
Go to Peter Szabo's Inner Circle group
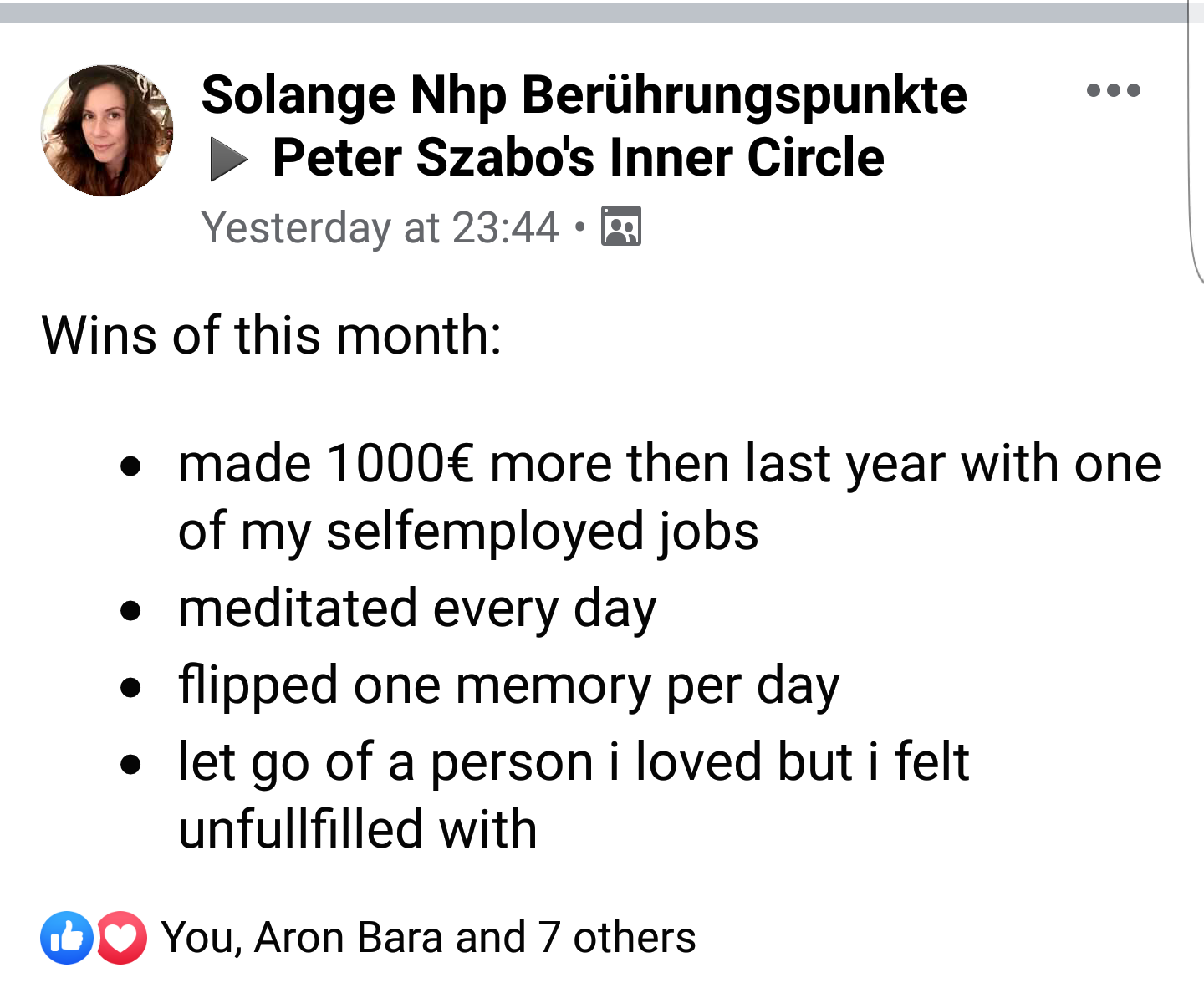point(578,158)
